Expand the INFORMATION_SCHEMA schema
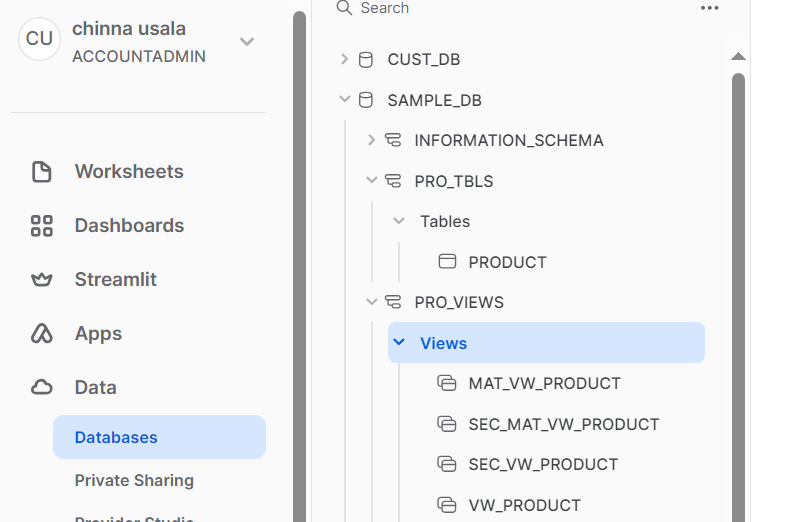This screenshot has height=522, width=795. 371,140
